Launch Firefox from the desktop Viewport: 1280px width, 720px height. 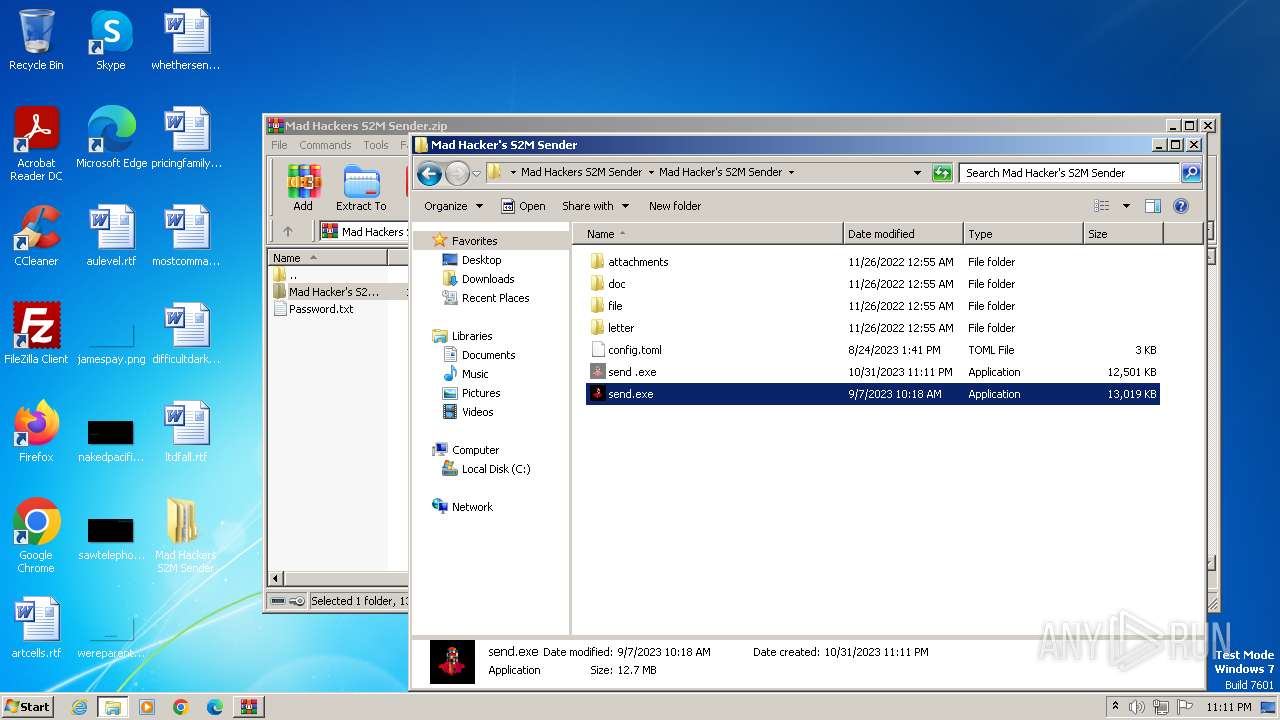36,432
